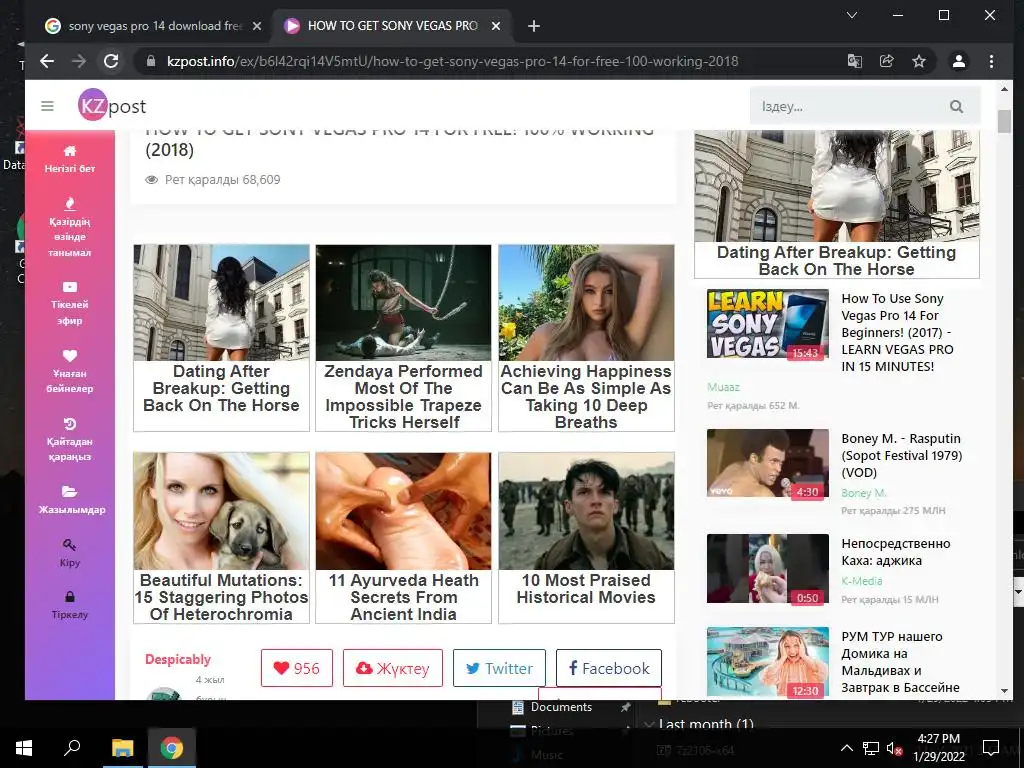This screenshot has height=768, width=1024.
Task: Click the Chrome taskbar icon
Action: [171, 748]
